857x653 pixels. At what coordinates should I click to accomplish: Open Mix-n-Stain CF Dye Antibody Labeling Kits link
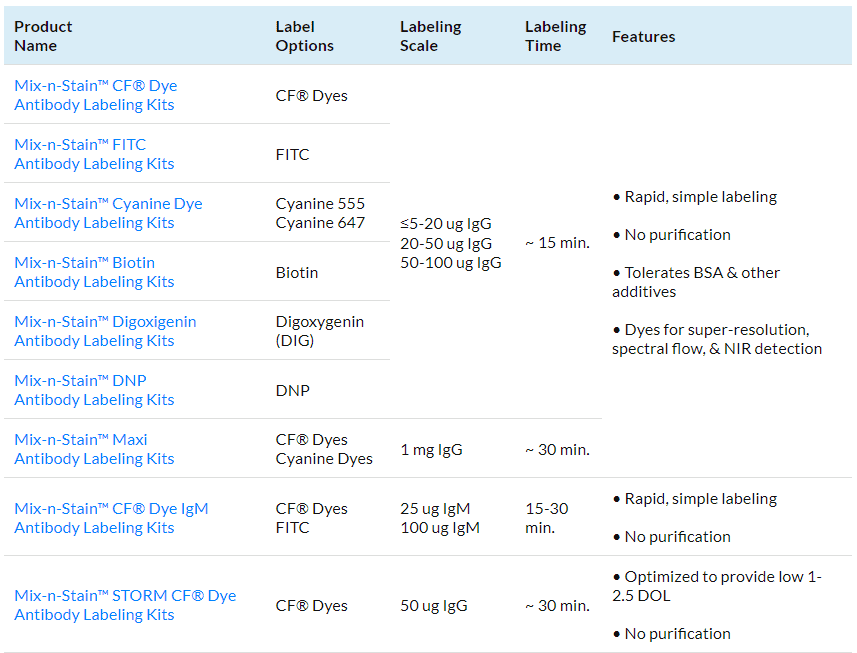click(95, 95)
